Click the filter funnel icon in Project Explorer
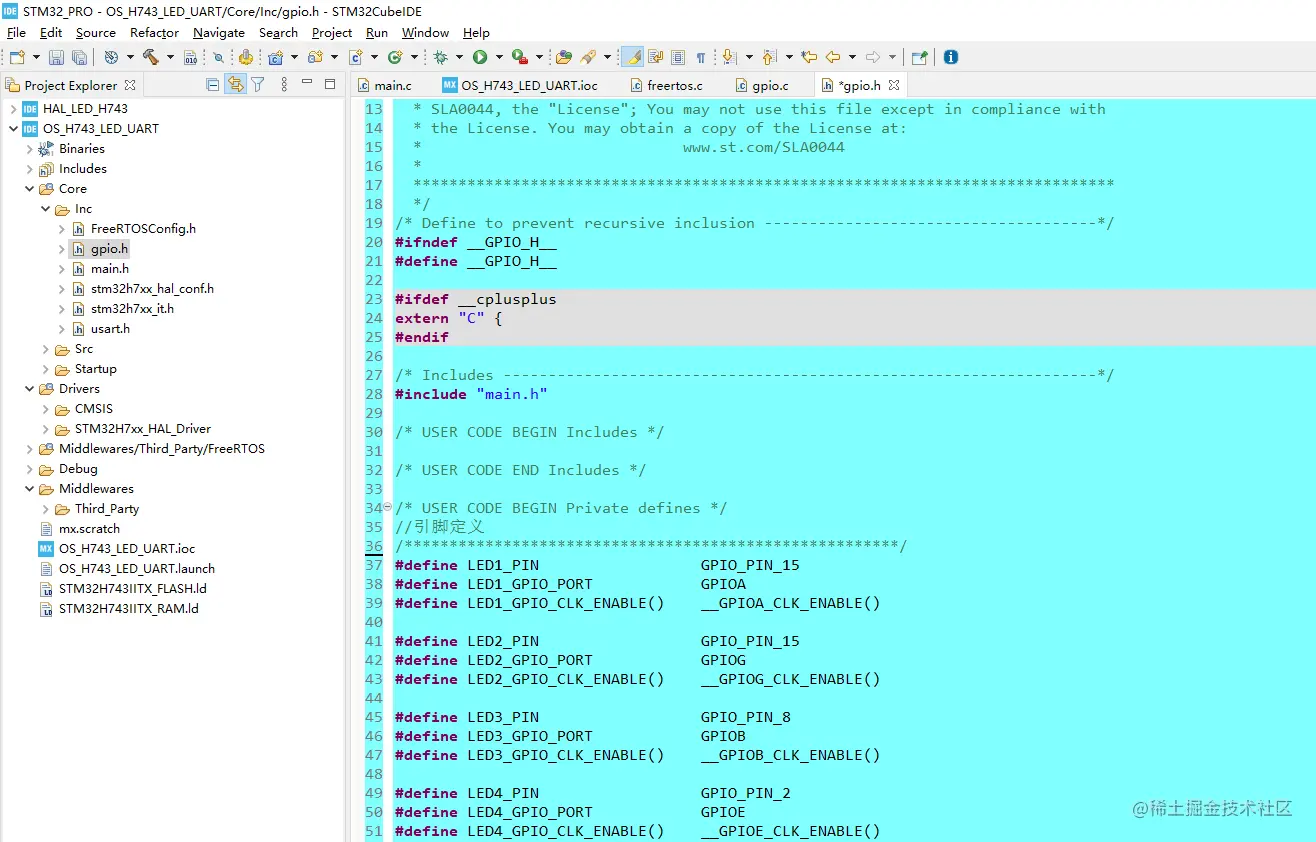Image resolution: width=1316 pixels, height=842 pixels. [258, 85]
